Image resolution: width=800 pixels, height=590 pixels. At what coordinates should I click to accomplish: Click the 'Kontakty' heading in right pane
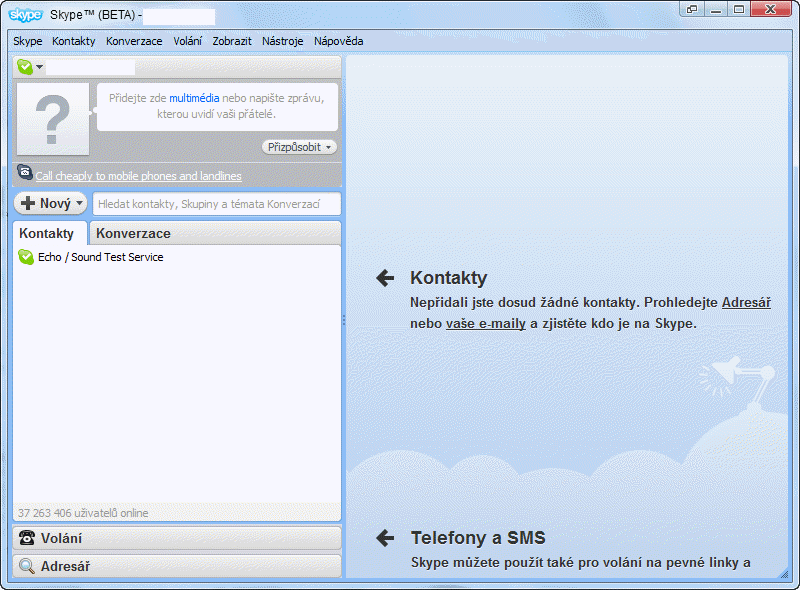pyautogui.click(x=448, y=278)
